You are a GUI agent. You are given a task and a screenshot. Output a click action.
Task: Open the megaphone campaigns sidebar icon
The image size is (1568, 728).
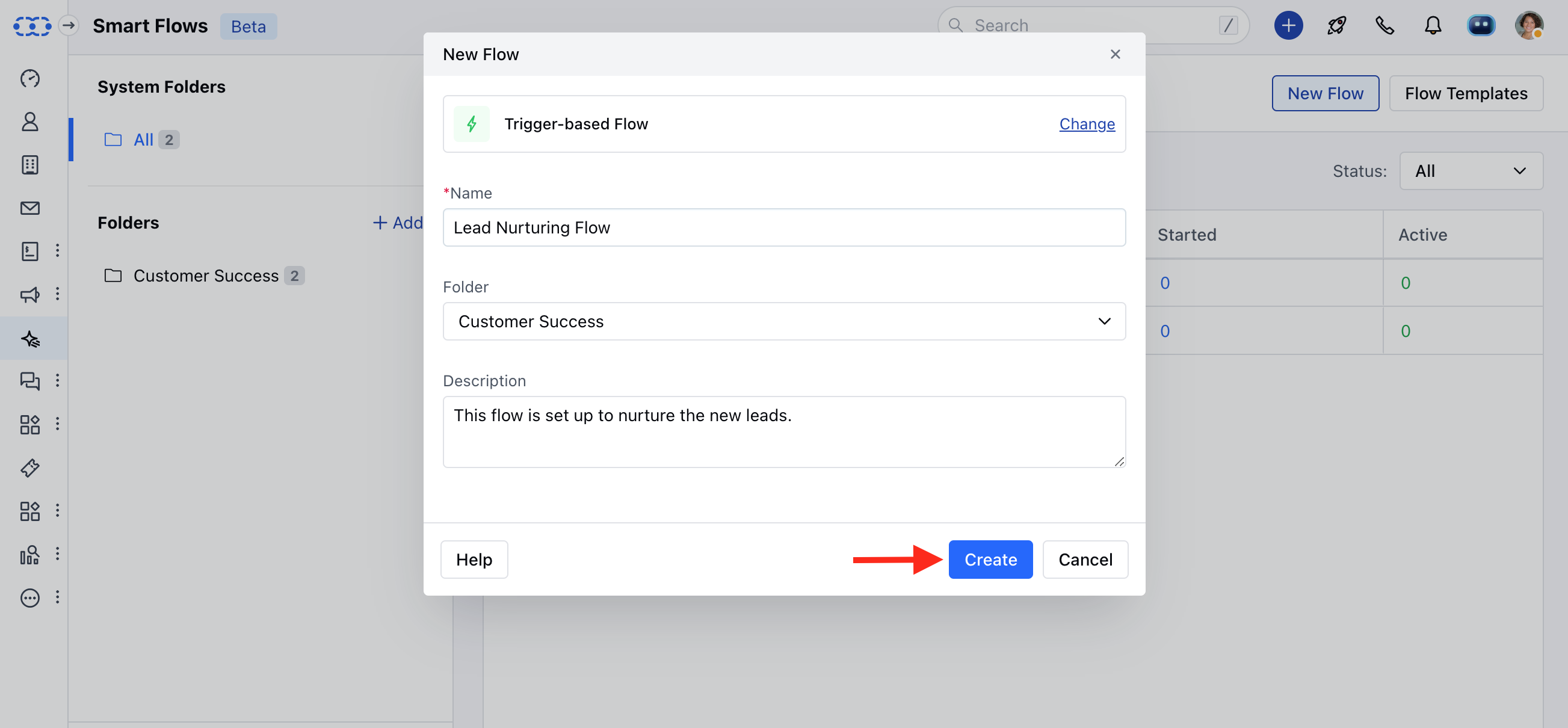[30, 295]
